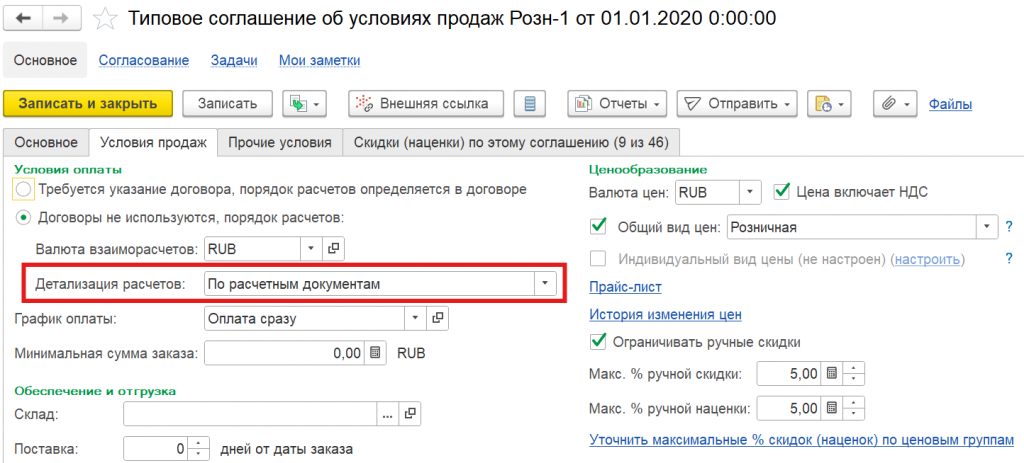
Task: Open Уточнить максимальные % скидок link
Action: click(x=802, y=439)
